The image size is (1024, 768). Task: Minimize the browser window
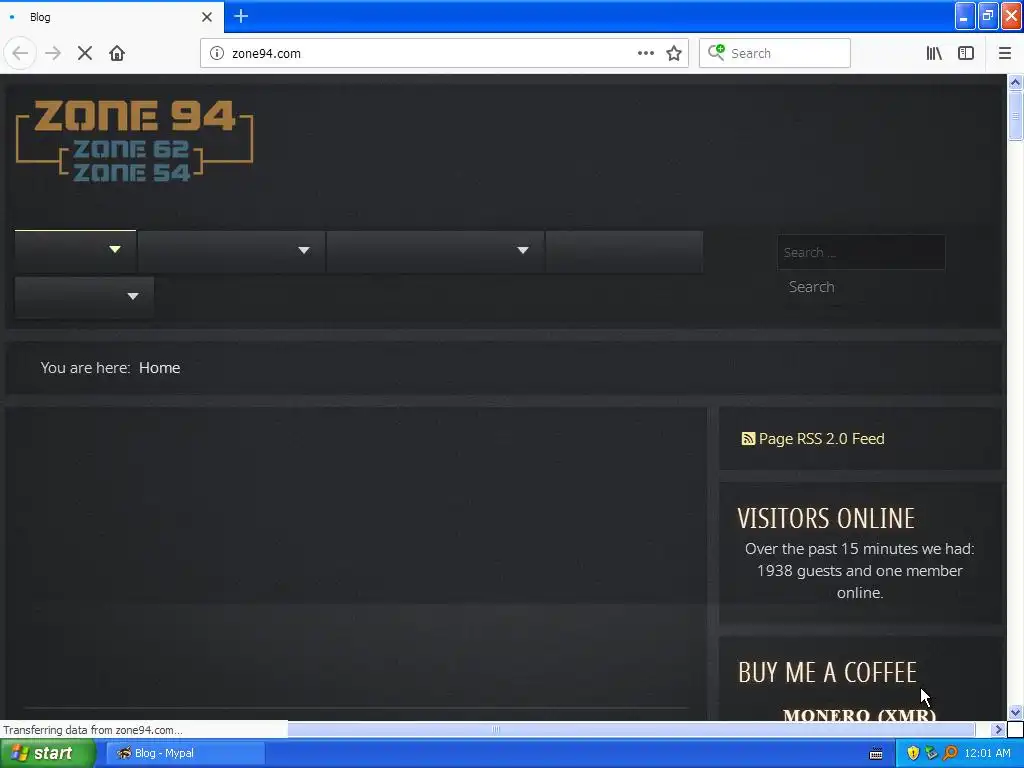click(x=965, y=16)
